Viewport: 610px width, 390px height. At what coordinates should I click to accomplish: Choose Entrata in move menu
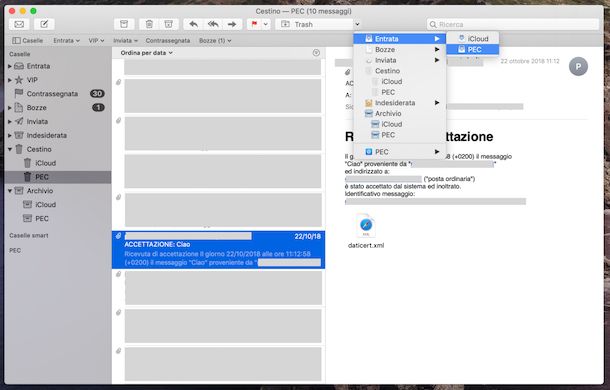[x=400, y=39]
